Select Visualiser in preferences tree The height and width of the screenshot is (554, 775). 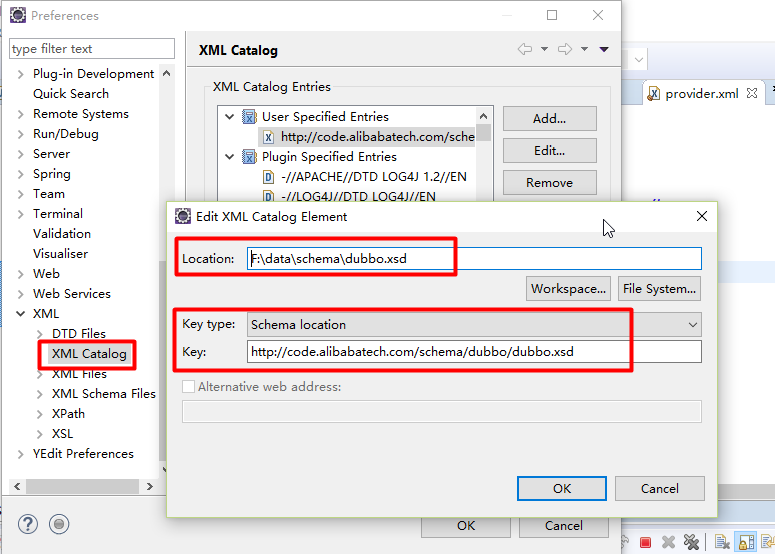(x=60, y=254)
